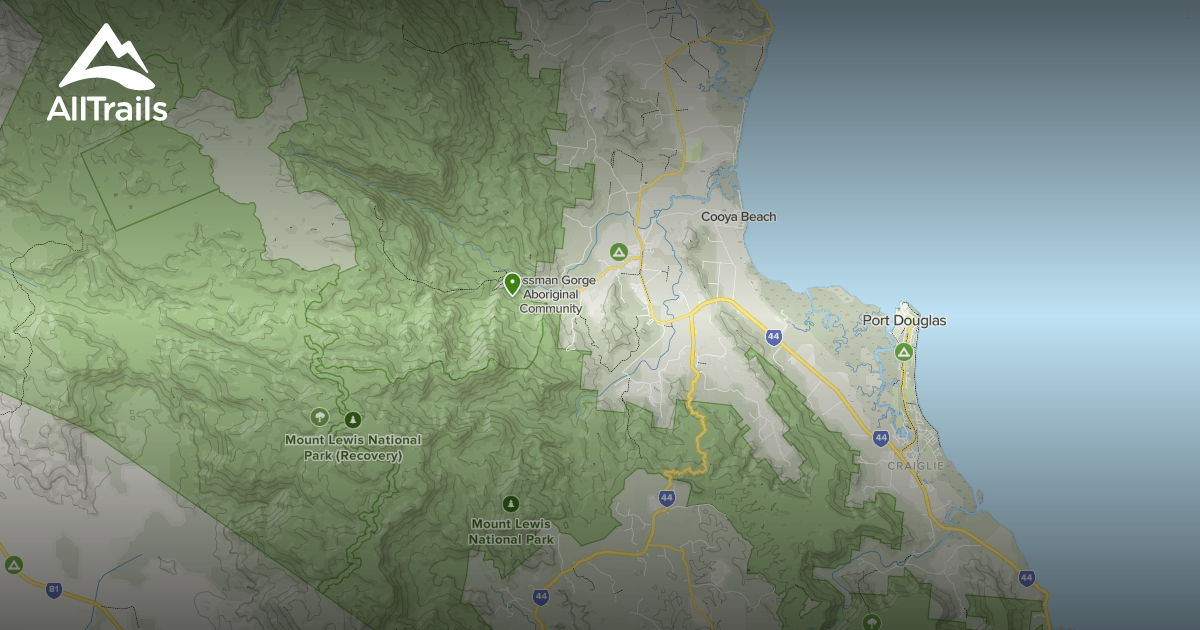Select the route 44 shield near Craiglie
This screenshot has height=630, width=1200.
(x=879, y=437)
